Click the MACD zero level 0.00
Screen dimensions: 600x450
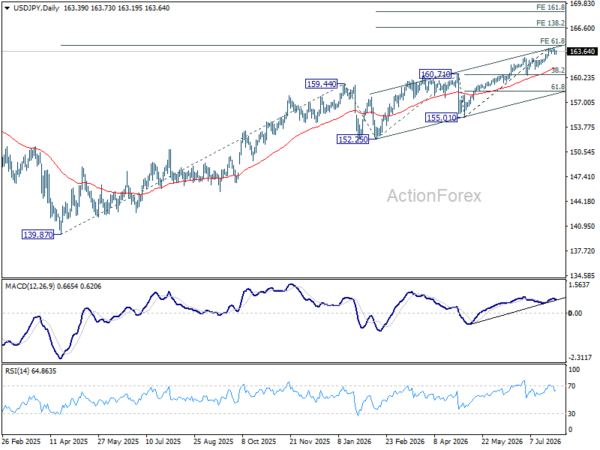576,313
